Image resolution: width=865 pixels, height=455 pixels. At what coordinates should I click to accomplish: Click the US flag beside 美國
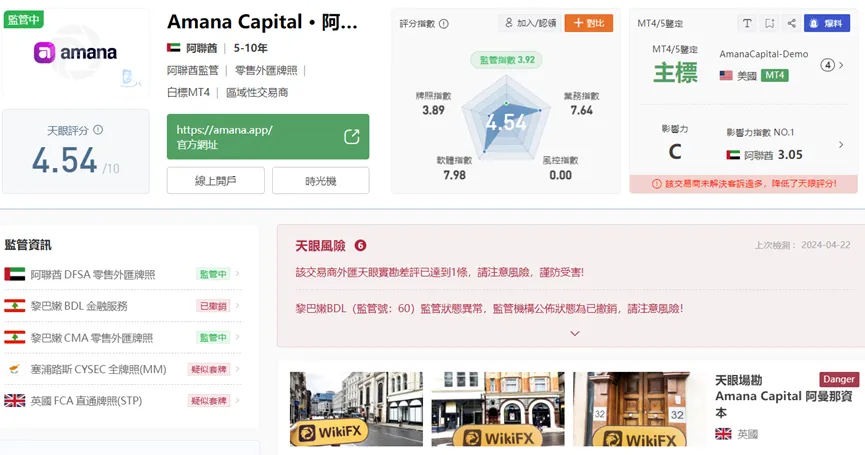726,76
